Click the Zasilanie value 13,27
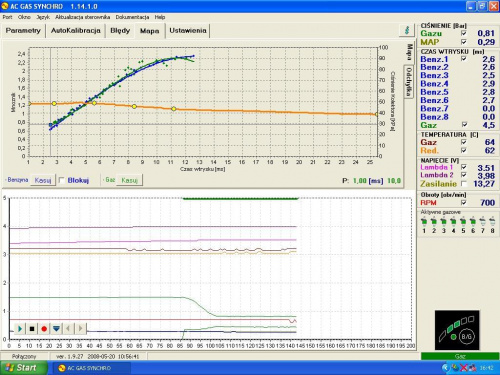500x375 pixels. click(484, 184)
